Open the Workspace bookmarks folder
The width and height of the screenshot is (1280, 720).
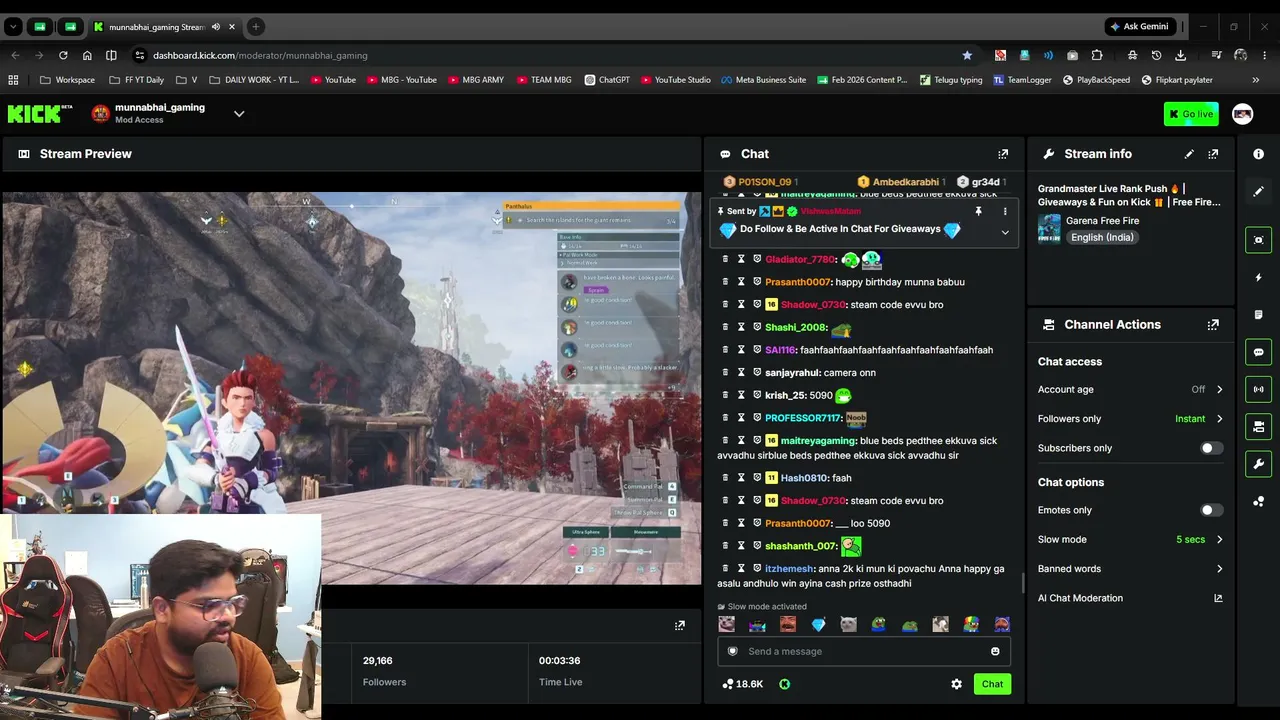pos(67,80)
